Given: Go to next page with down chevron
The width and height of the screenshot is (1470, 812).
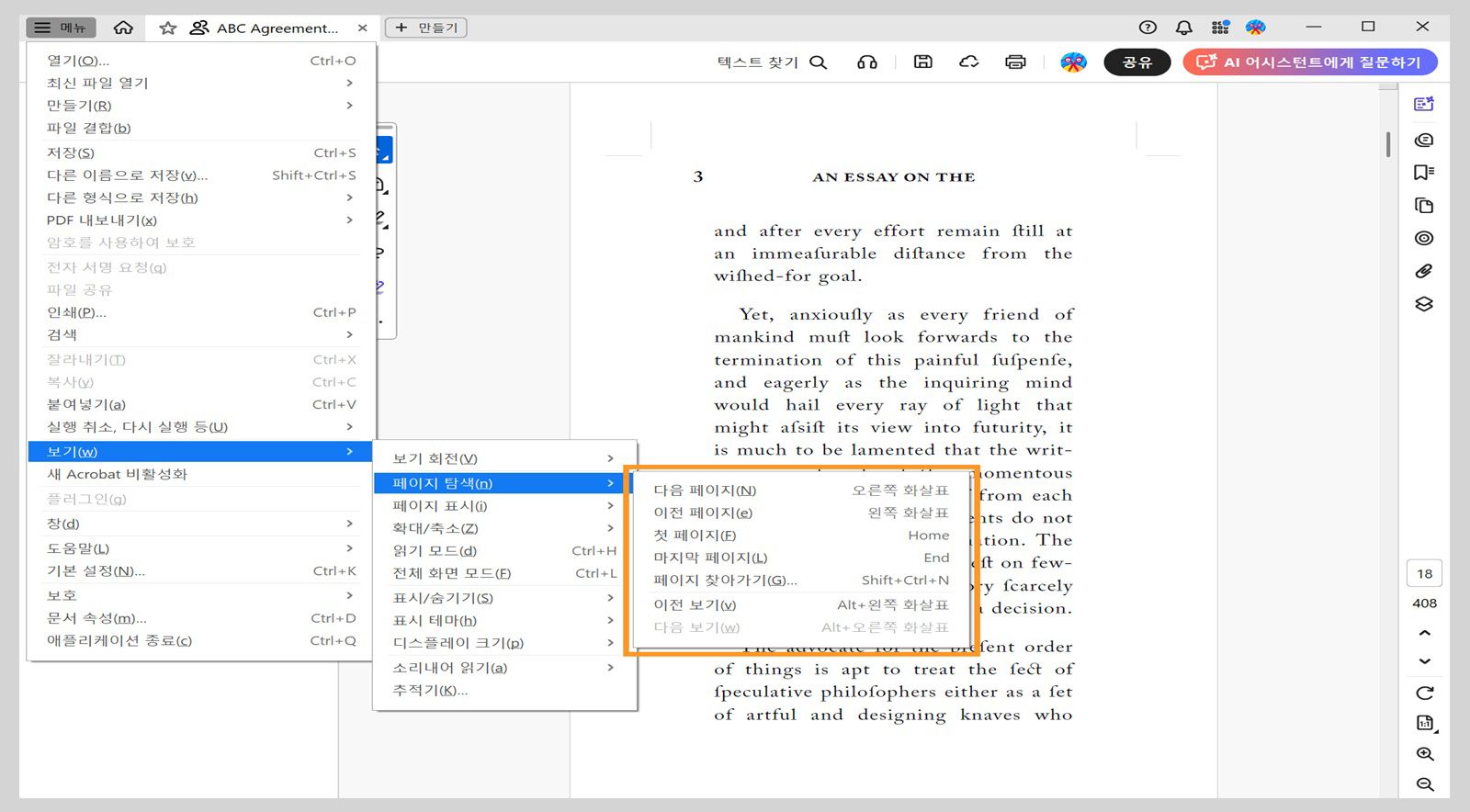Looking at the screenshot, I should [1425, 661].
